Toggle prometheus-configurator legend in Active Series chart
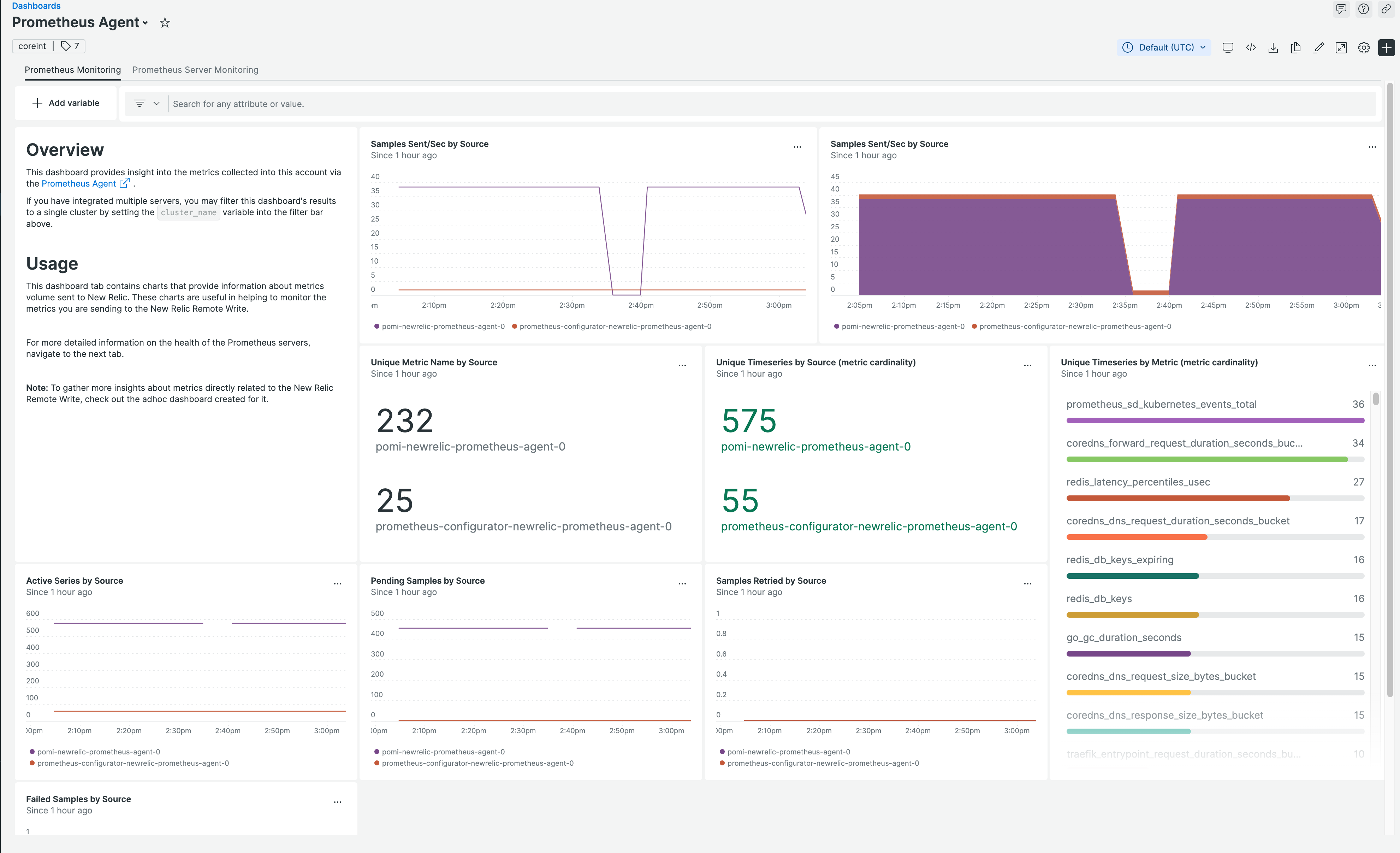This screenshot has width=1400, height=853. tap(129, 763)
